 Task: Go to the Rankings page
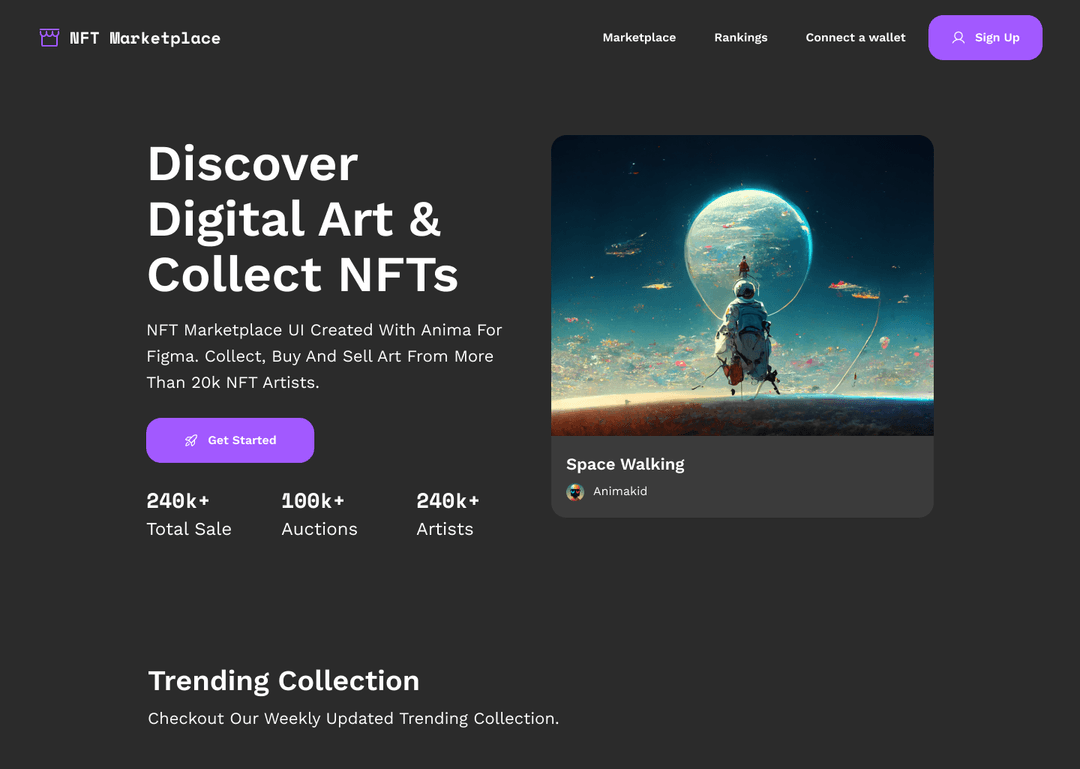point(740,38)
